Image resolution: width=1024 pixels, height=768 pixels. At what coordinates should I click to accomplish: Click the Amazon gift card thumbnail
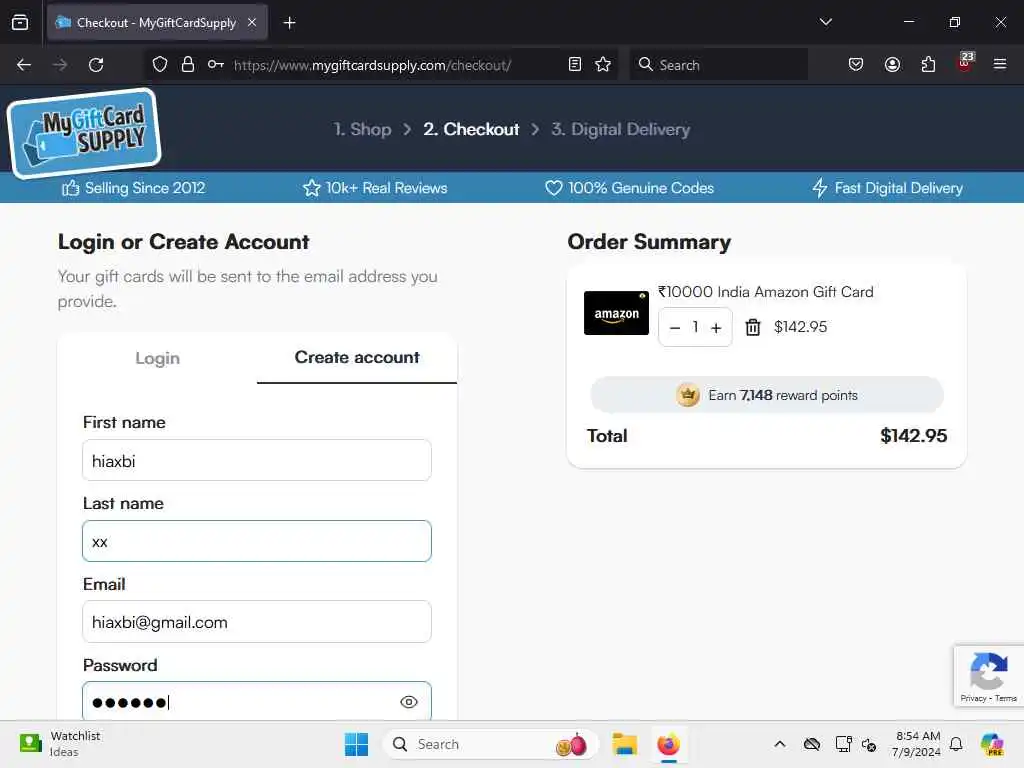pos(616,313)
